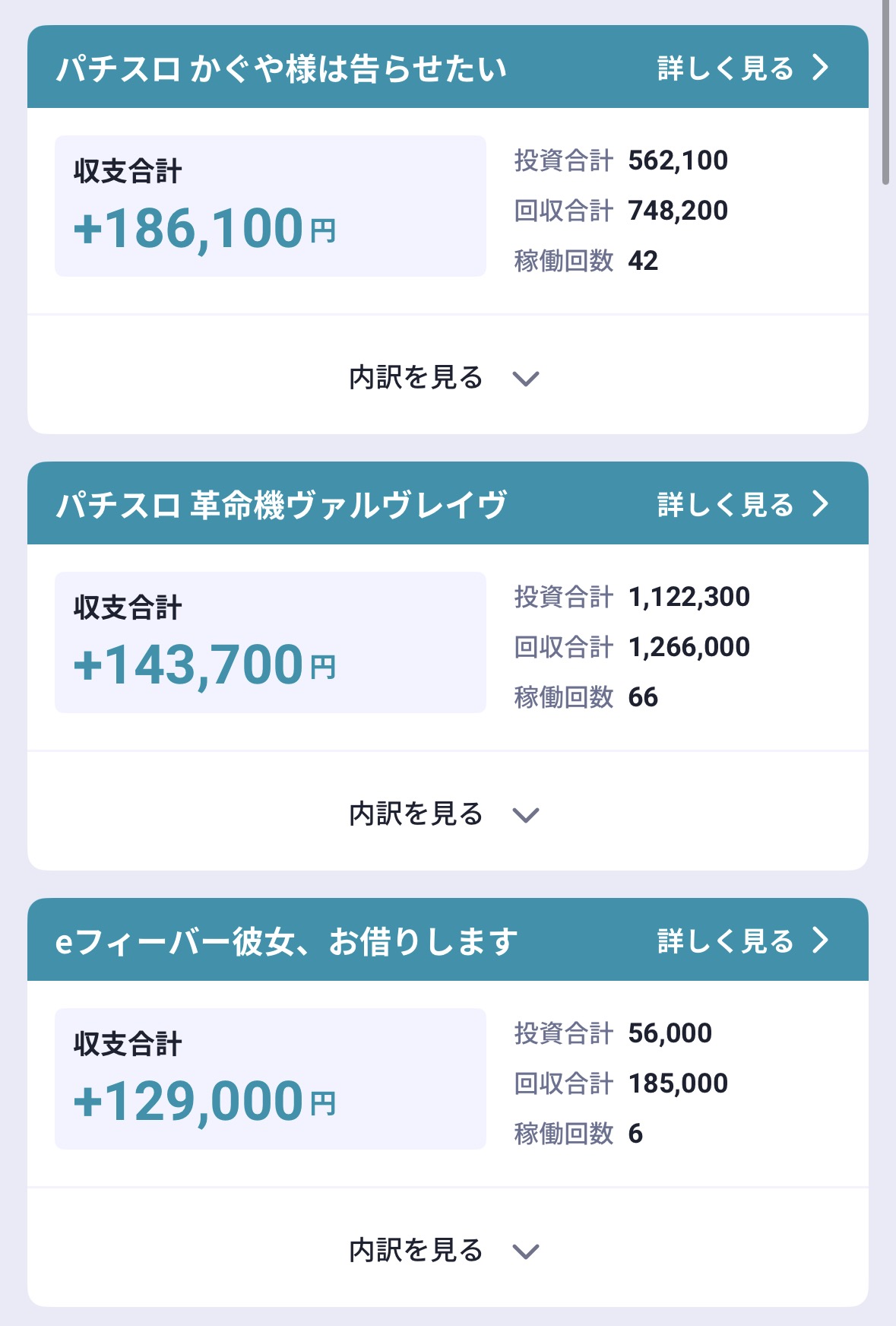Select the パチスロ かぐや様は告らせたい title
896x1326 pixels.
click(281, 69)
